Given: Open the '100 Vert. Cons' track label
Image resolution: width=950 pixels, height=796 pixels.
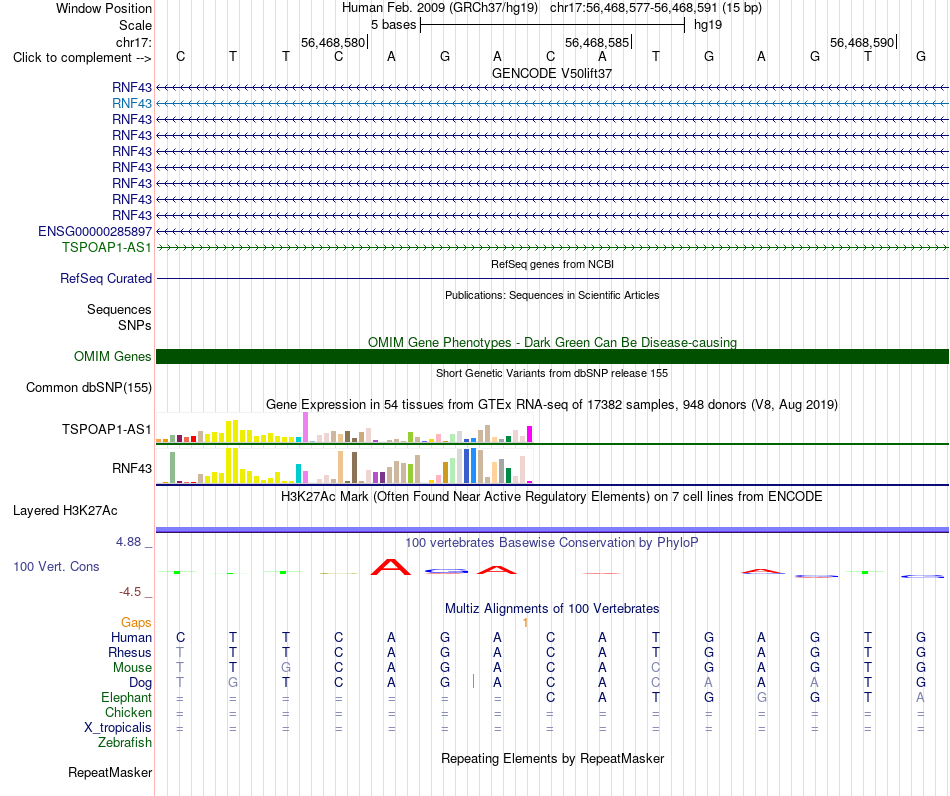Looking at the screenshot, I should pos(56,566).
